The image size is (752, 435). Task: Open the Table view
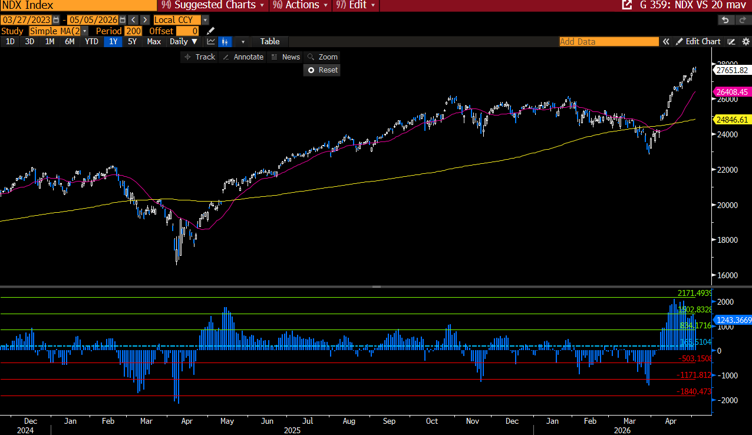tap(270, 42)
